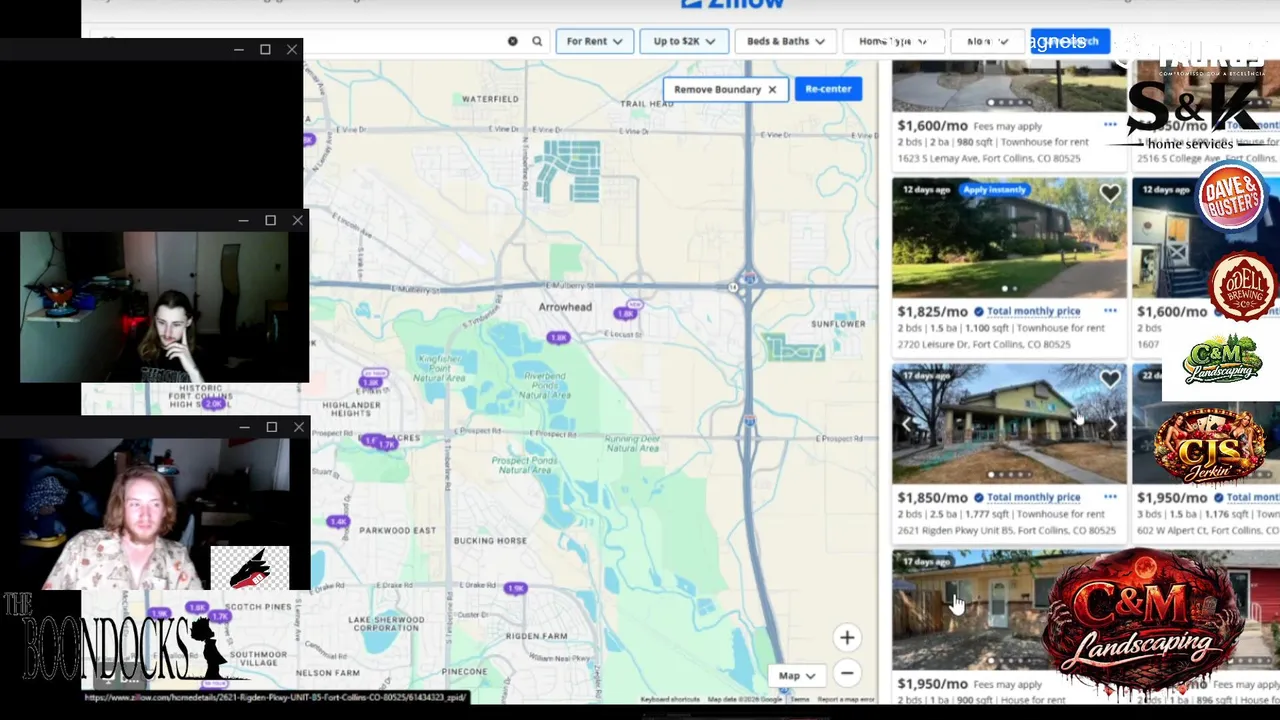Open the 2621 Rigden Pkwy listing photo
The image size is (1280, 720).
(1009, 424)
